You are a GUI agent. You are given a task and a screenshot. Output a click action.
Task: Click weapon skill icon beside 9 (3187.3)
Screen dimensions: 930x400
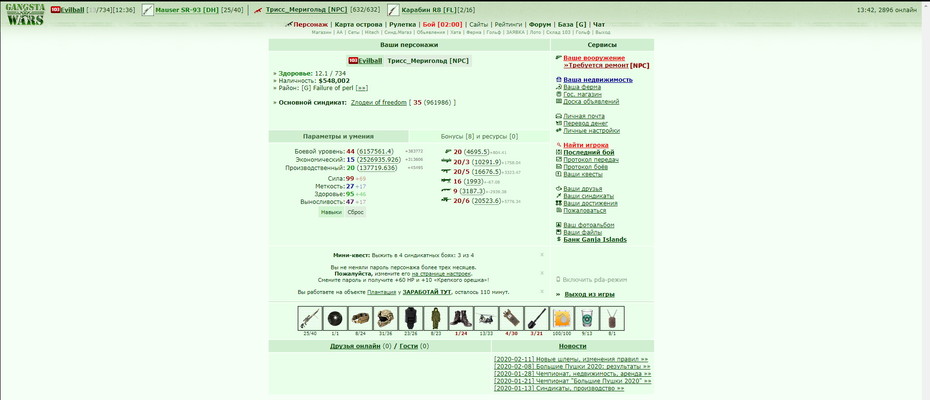[x=447, y=191]
